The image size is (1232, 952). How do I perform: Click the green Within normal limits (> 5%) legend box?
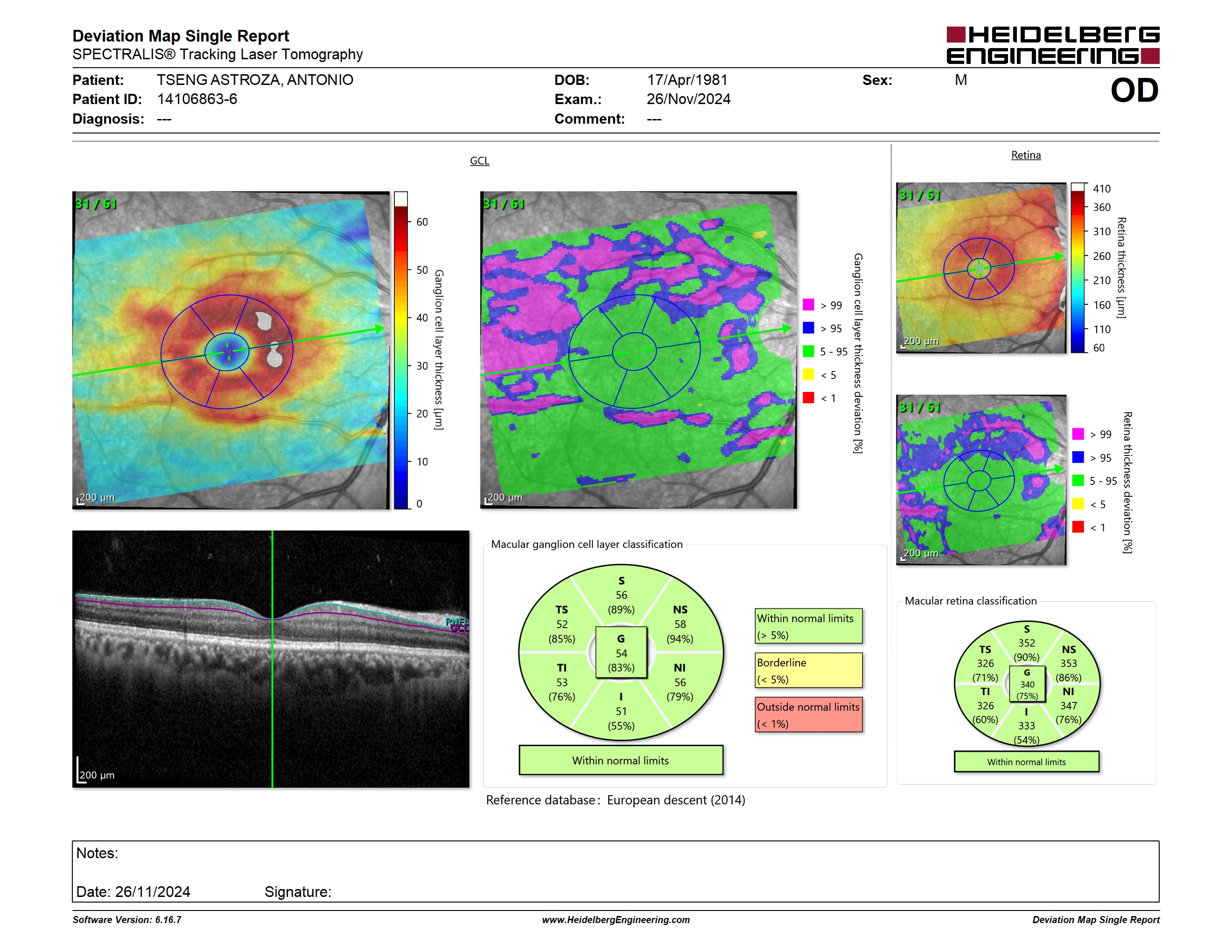809,626
